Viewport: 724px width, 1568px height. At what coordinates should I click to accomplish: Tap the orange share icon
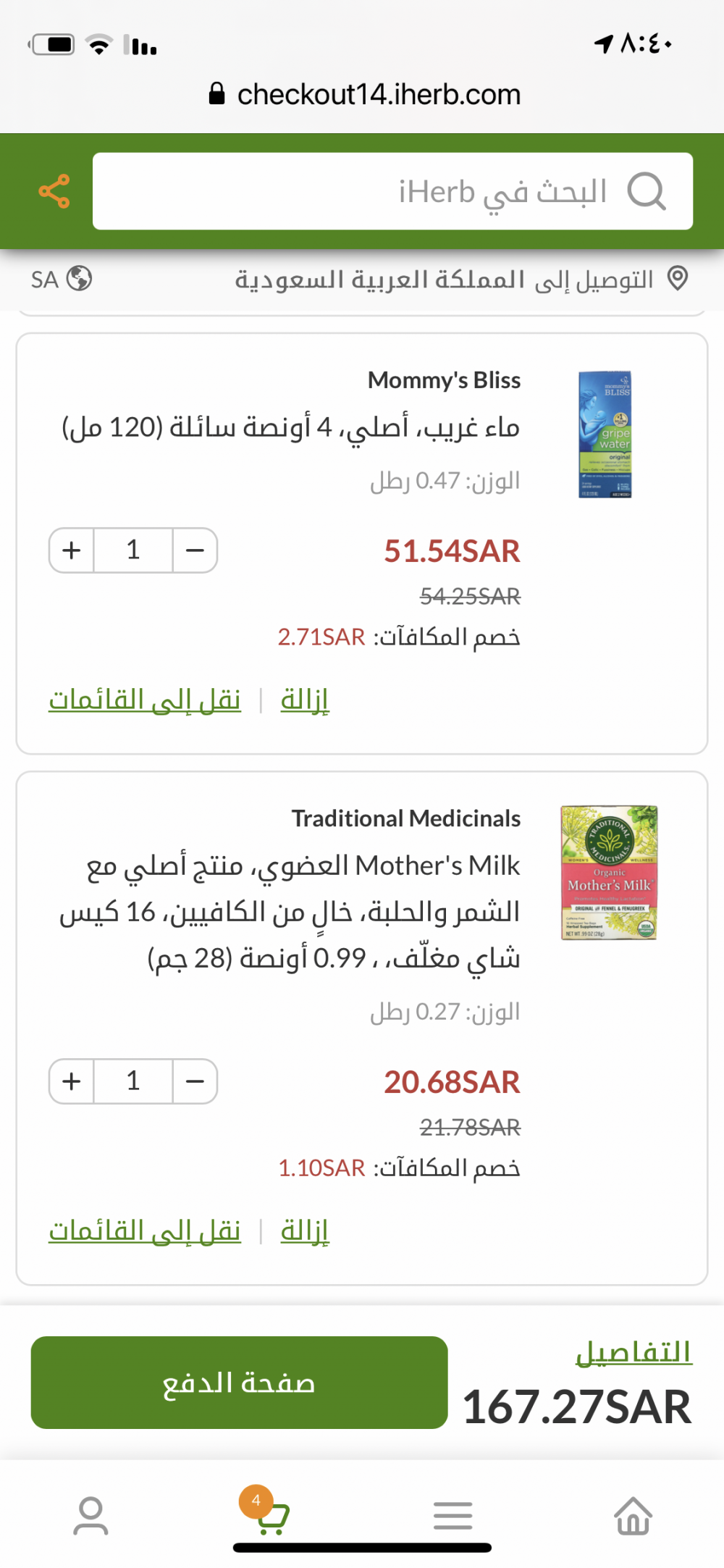click(54, 191)
